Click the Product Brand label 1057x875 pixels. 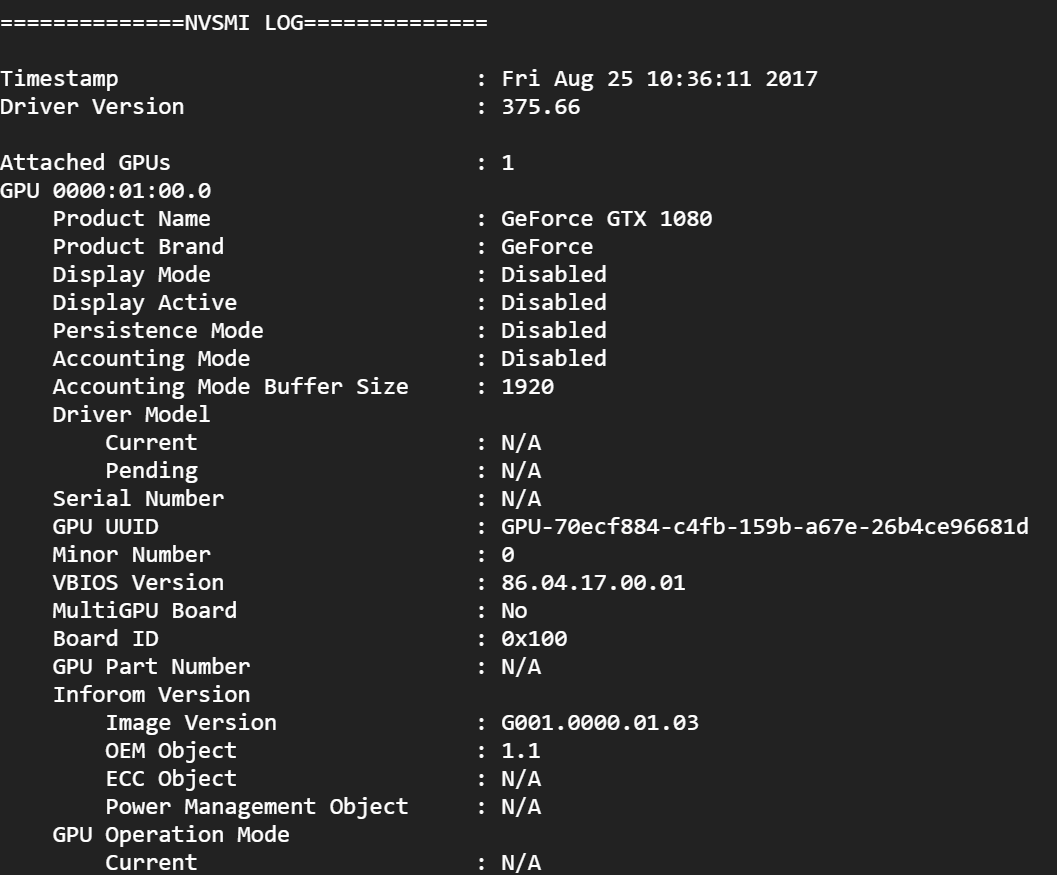(x=138, y=246)
